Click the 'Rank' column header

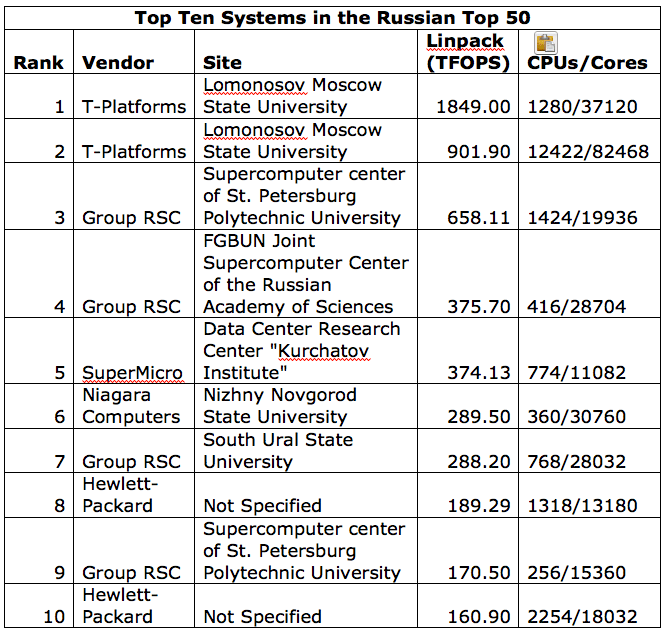click(38, 63)
